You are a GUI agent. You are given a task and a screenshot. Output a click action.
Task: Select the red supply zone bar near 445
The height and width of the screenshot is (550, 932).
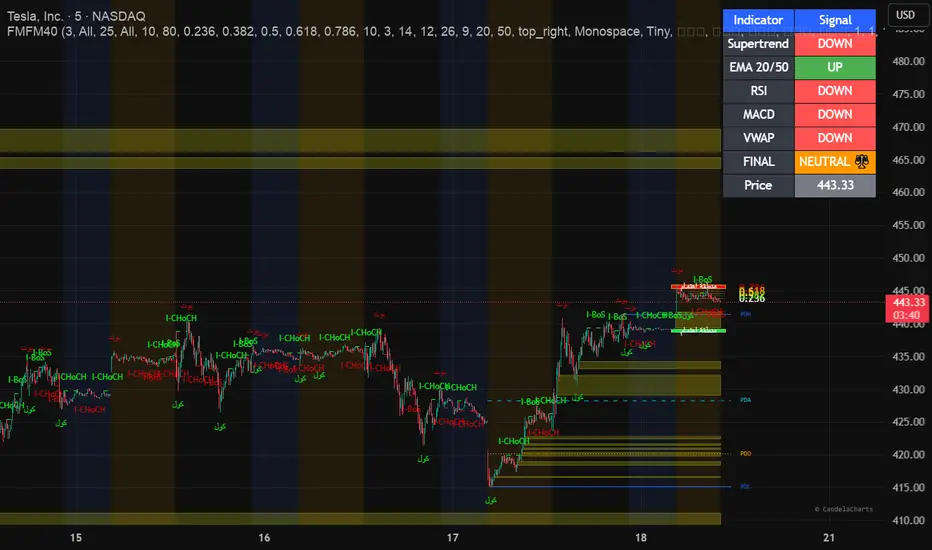[x=698, y=287]
